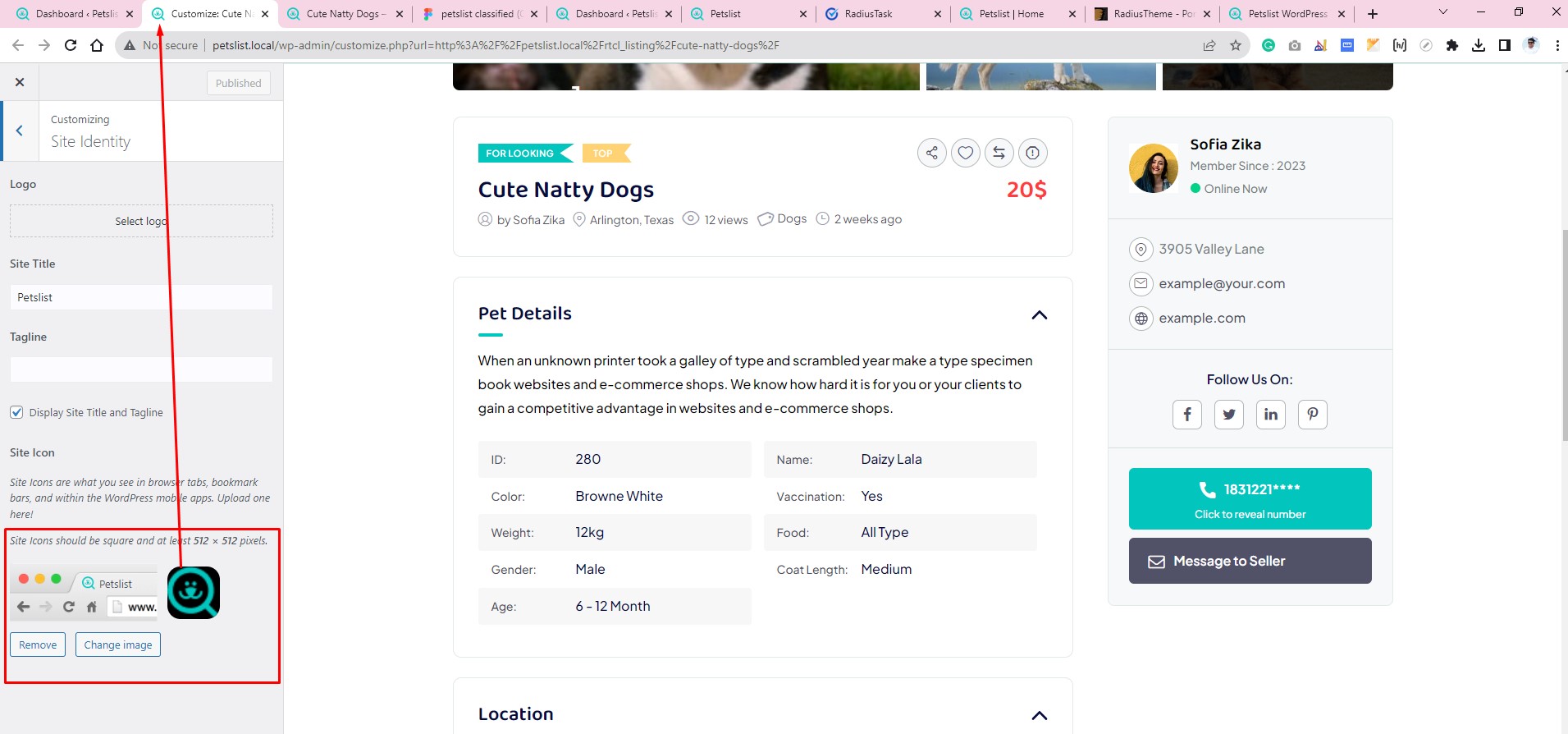1568x734 pixels.
Task: Click Change image button
Action: 118,645
